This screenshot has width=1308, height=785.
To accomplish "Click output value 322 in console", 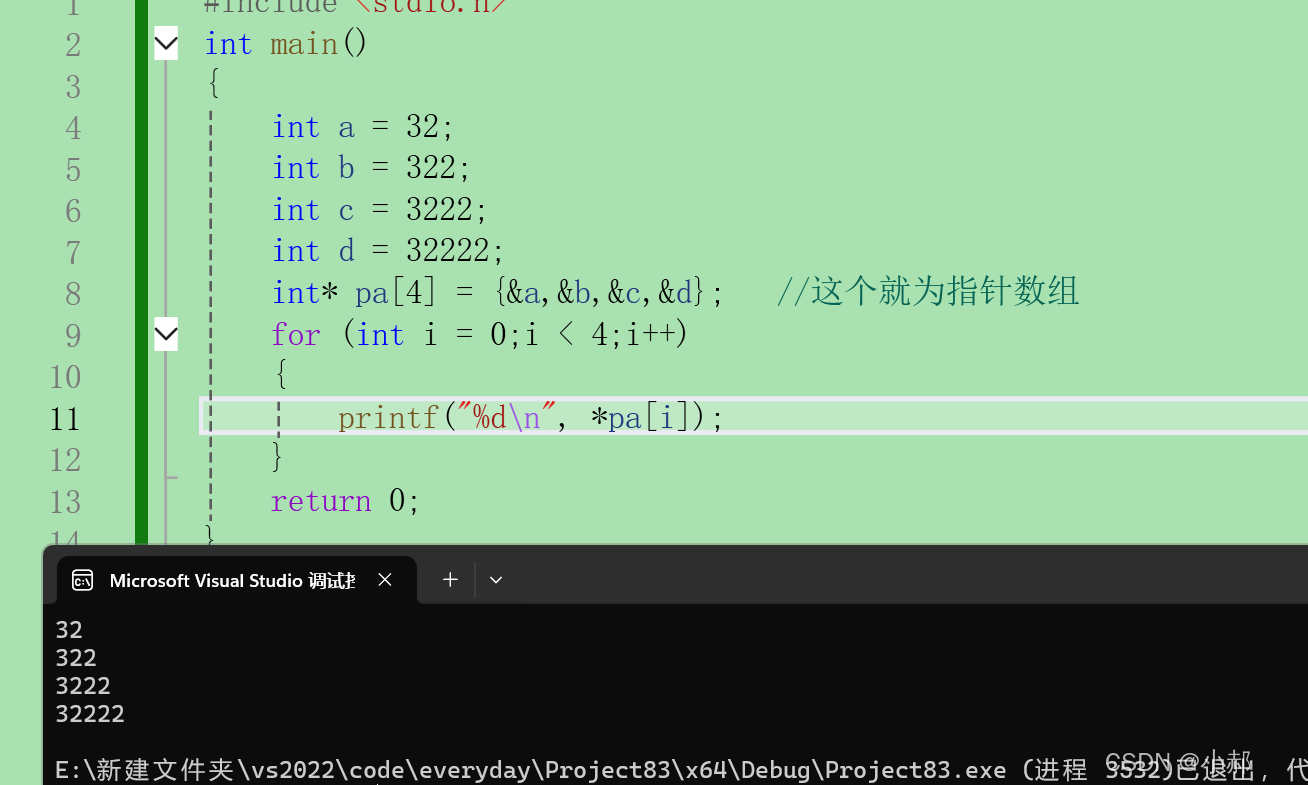I will 76,658.
